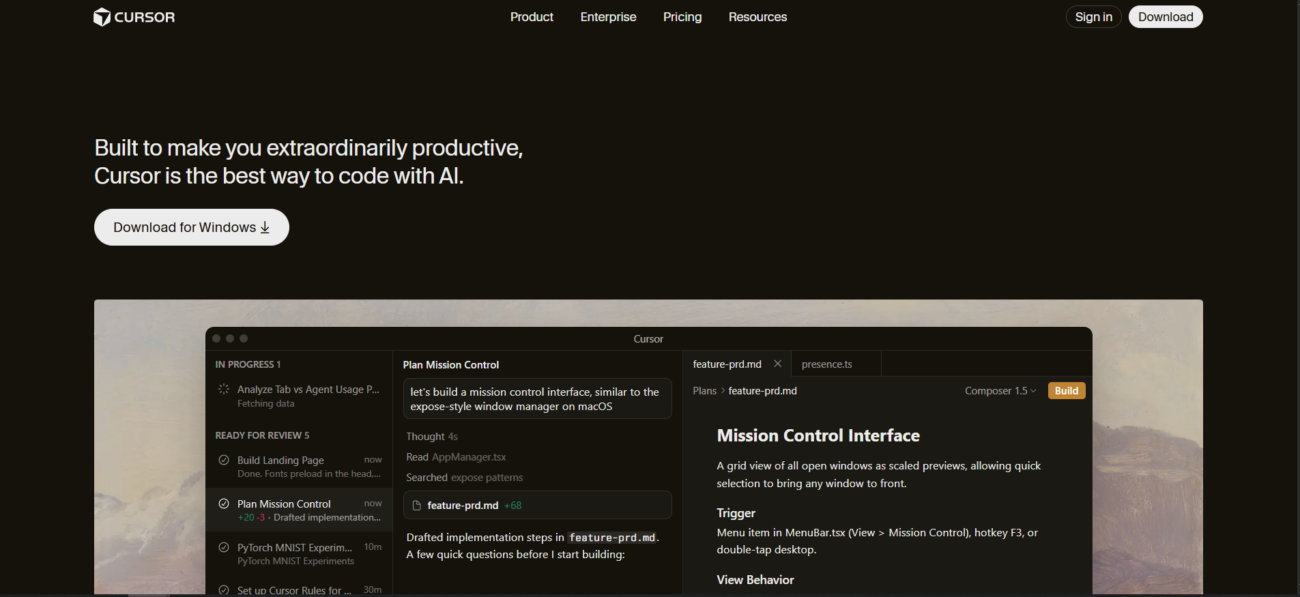
Task: Click the checkmark icon for Build Landing Page
Action: [x=224, y=460]
